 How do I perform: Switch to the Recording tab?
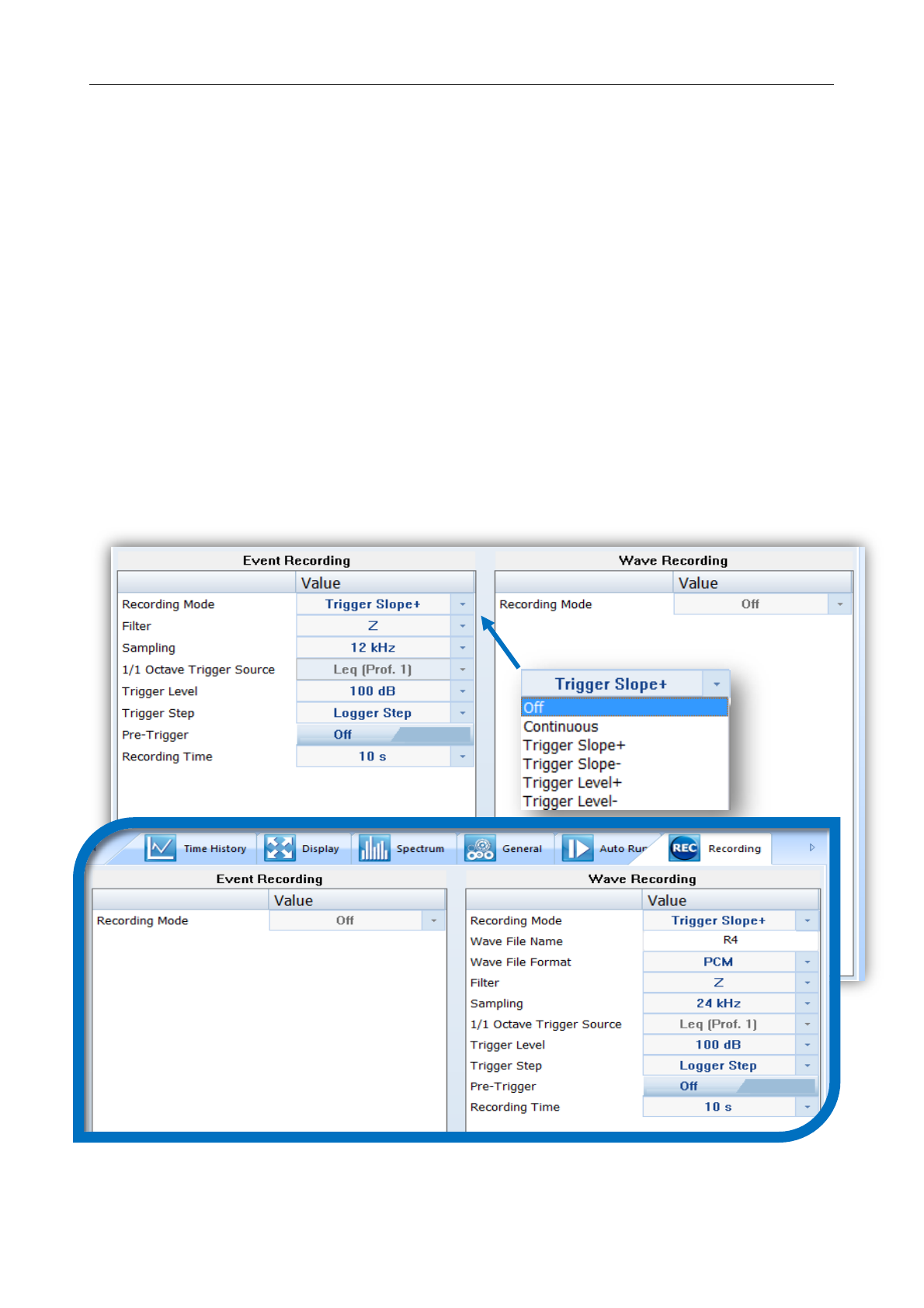(x=717, y=848)
